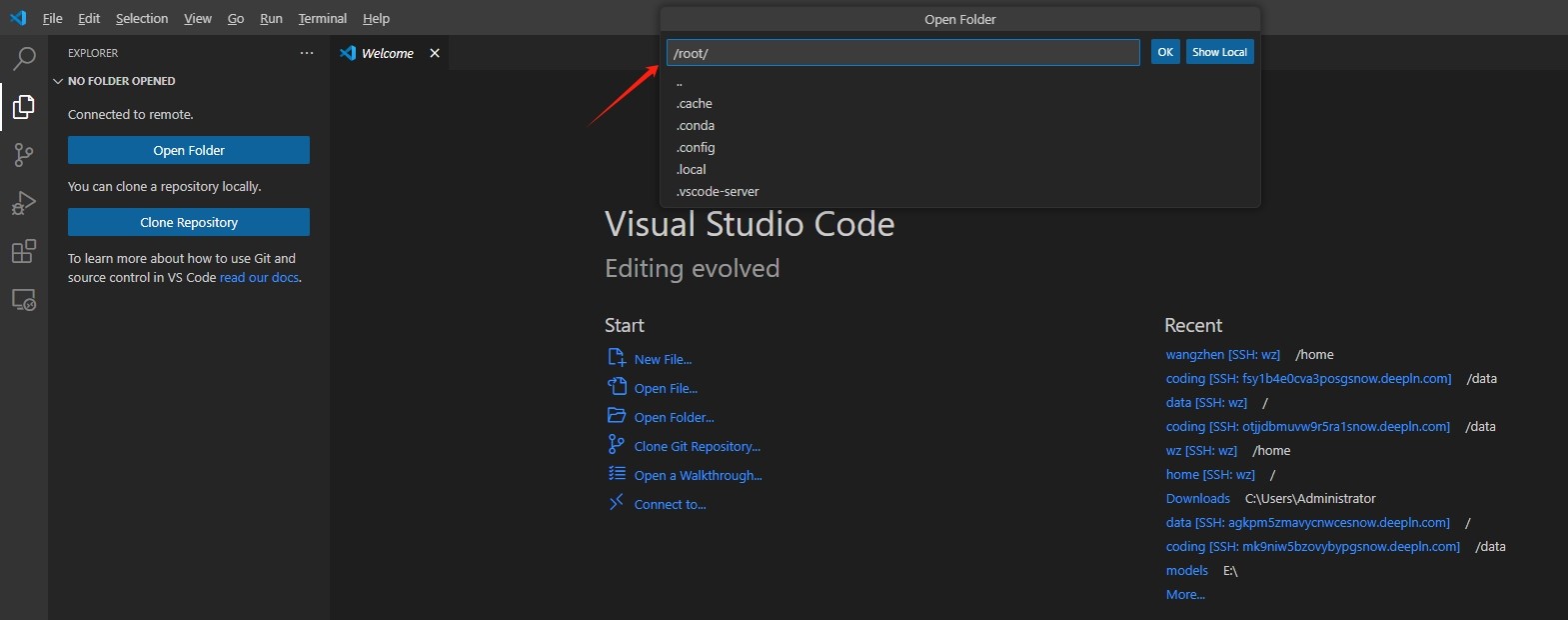1568x620 pixels.
Task: Select the .config folder entry
Action: click(960, 148)
